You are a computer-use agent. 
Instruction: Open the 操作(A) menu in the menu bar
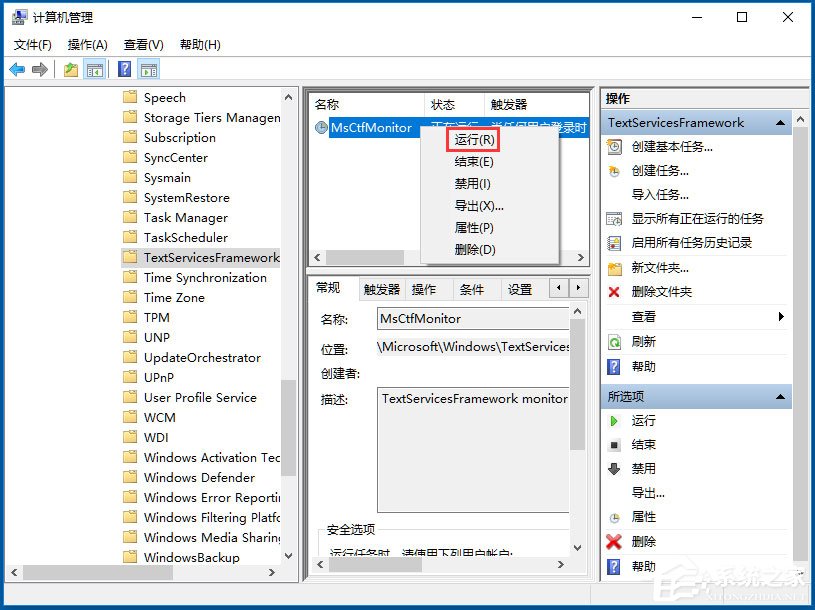[87, 44]
